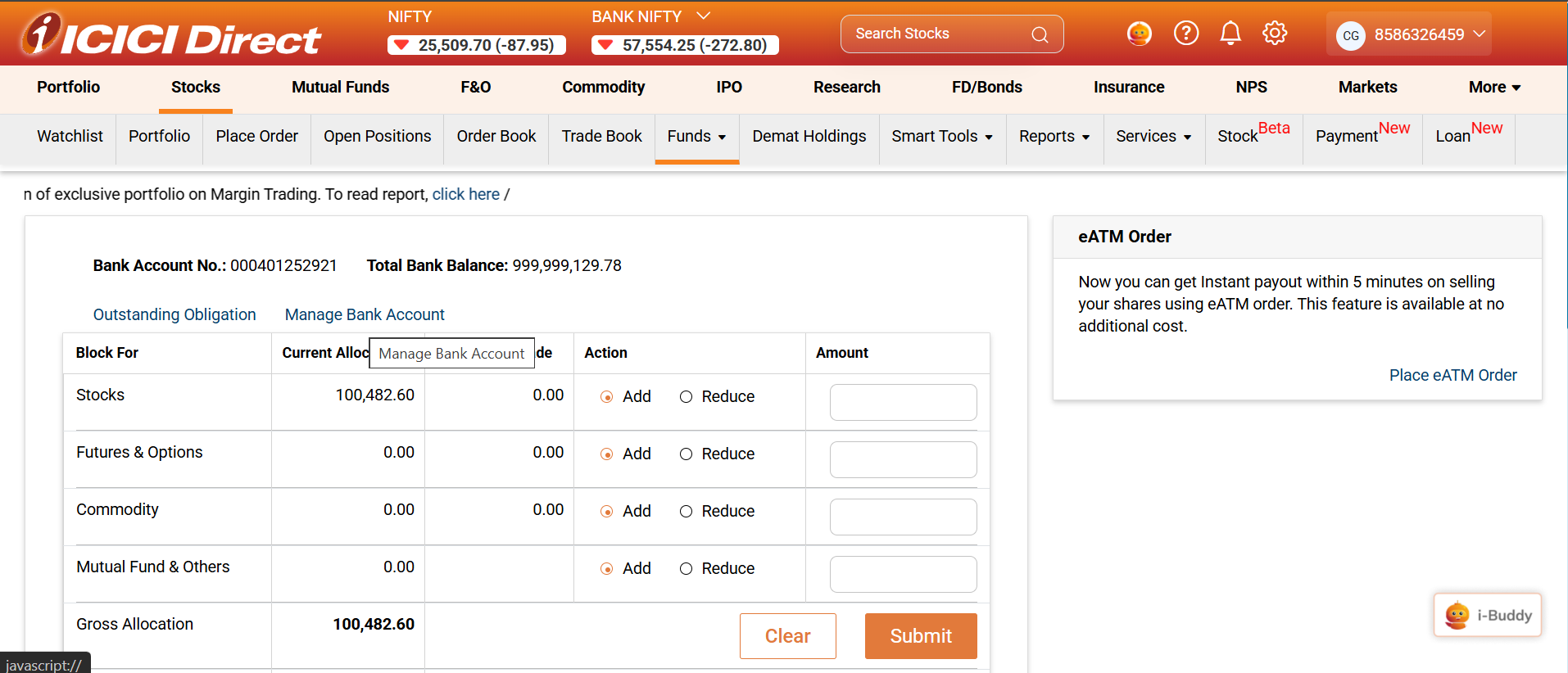Open the Place eATM Order link
The height and width of the screenshot is (673, 1568).
(1452, 375)
